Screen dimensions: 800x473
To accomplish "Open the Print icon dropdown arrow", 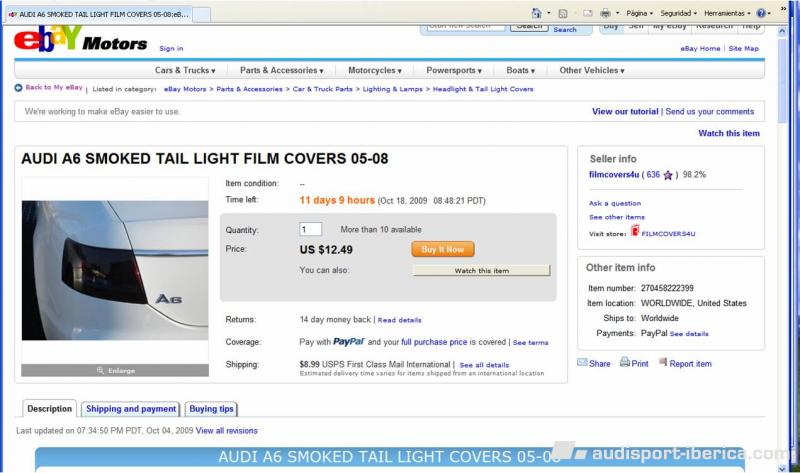I will (x=617, y=13).
